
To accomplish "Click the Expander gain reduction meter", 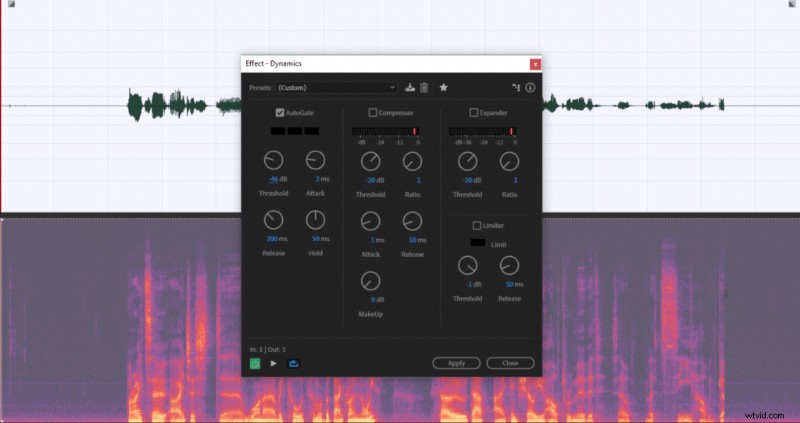I will pyautogui.click(x=483, y=132).
